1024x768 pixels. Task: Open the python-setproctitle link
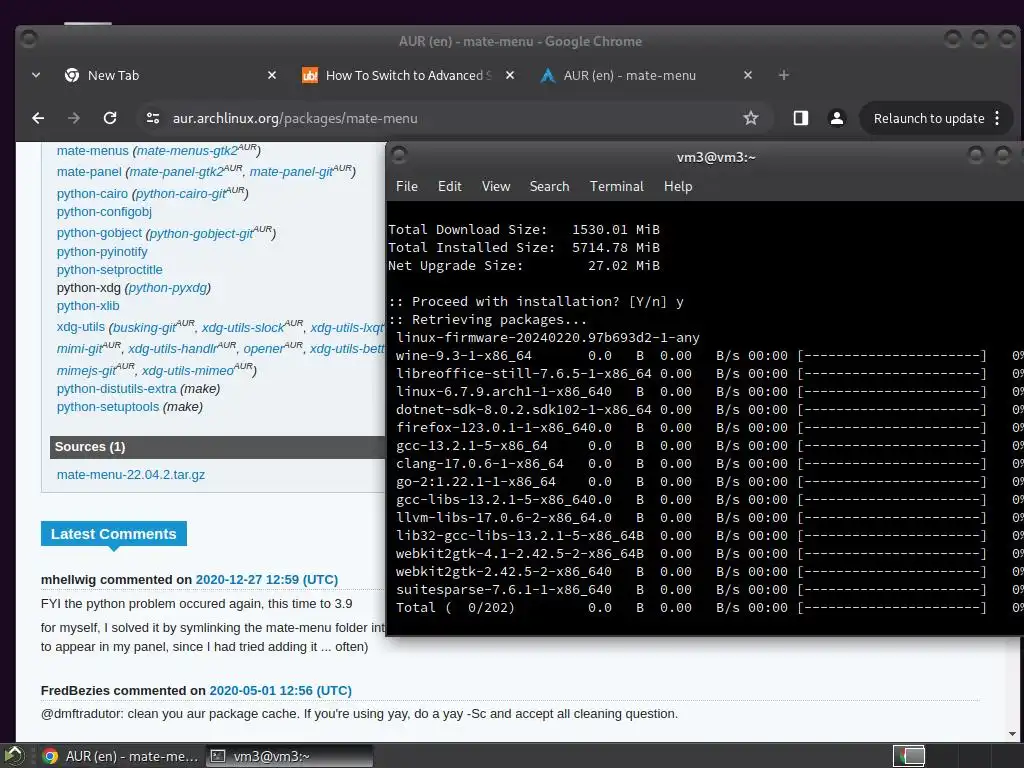click(110, 270)
